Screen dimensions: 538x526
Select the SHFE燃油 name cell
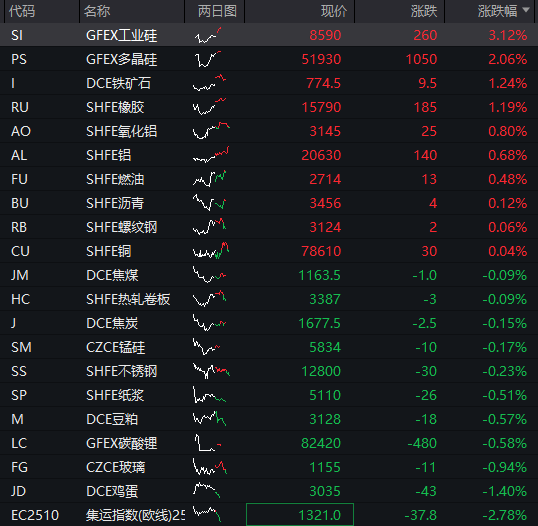115,179
